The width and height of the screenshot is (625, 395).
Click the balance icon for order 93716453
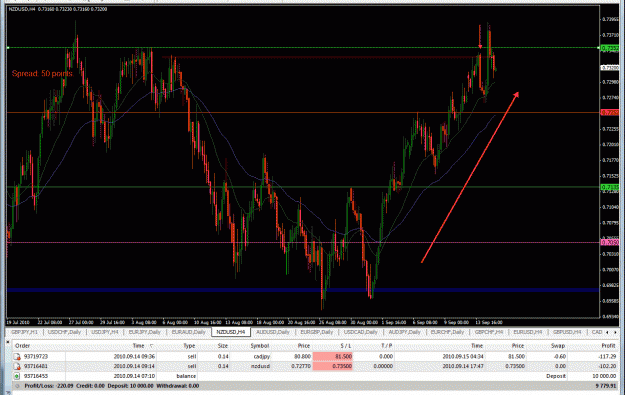pyautogui.click(x=17, y=376)
